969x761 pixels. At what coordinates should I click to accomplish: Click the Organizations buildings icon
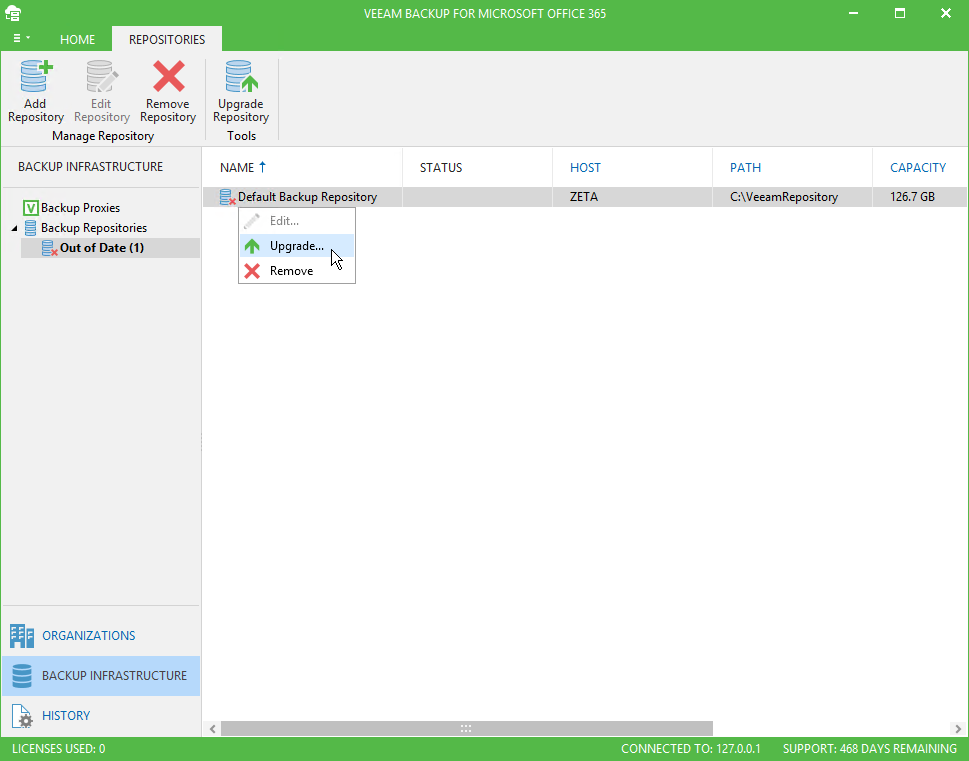click(x=22, y=636)
